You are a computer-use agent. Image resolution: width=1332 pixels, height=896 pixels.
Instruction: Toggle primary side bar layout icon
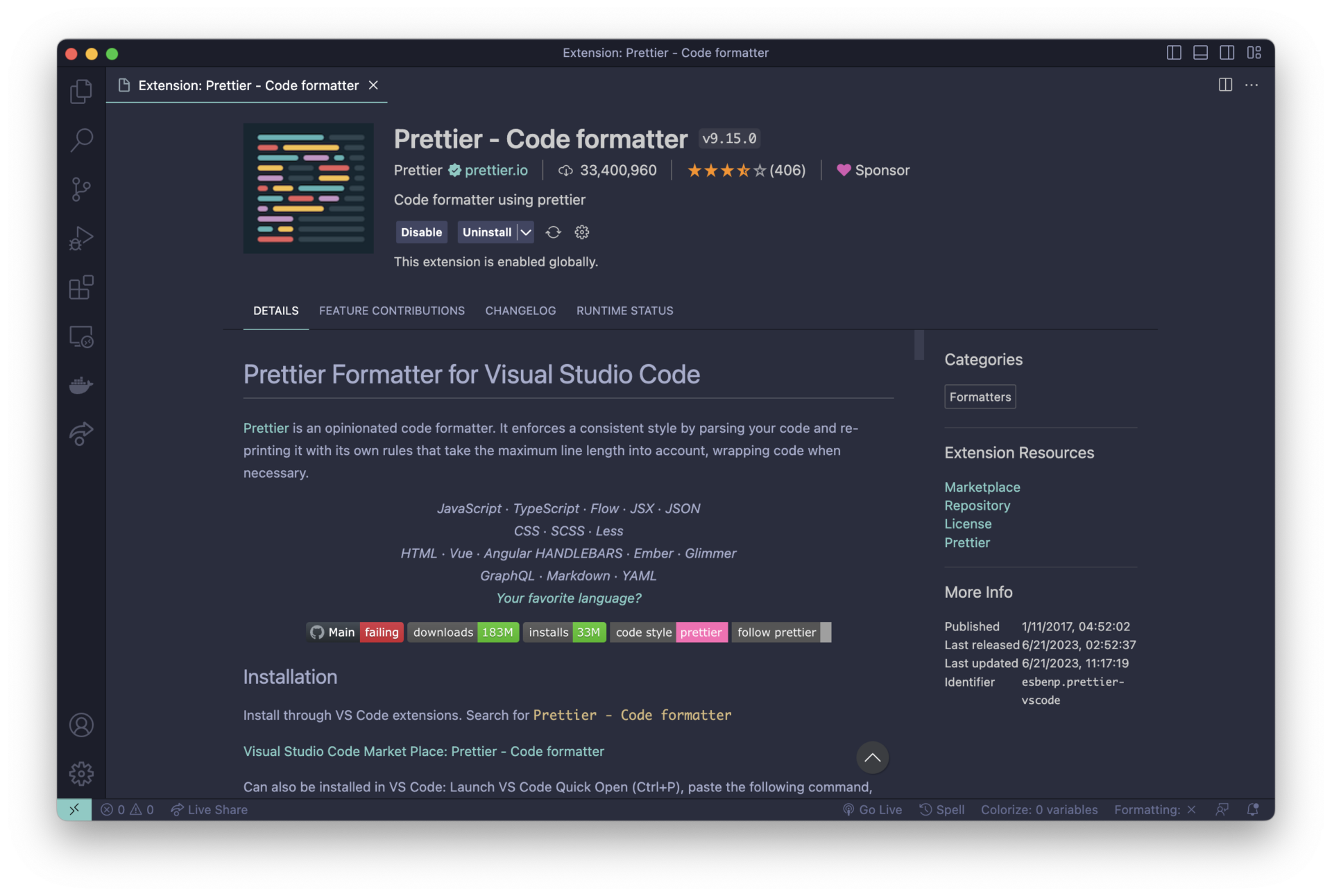coord(1174,53)
